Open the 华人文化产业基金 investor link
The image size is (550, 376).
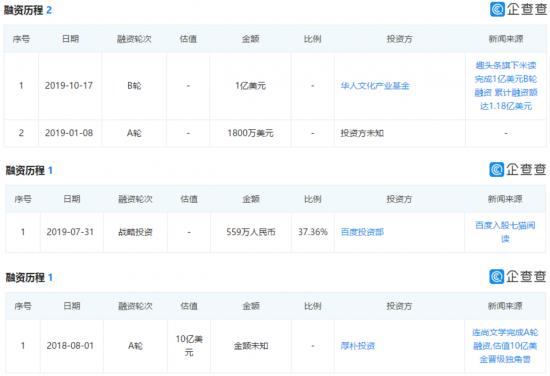point(375,86)
